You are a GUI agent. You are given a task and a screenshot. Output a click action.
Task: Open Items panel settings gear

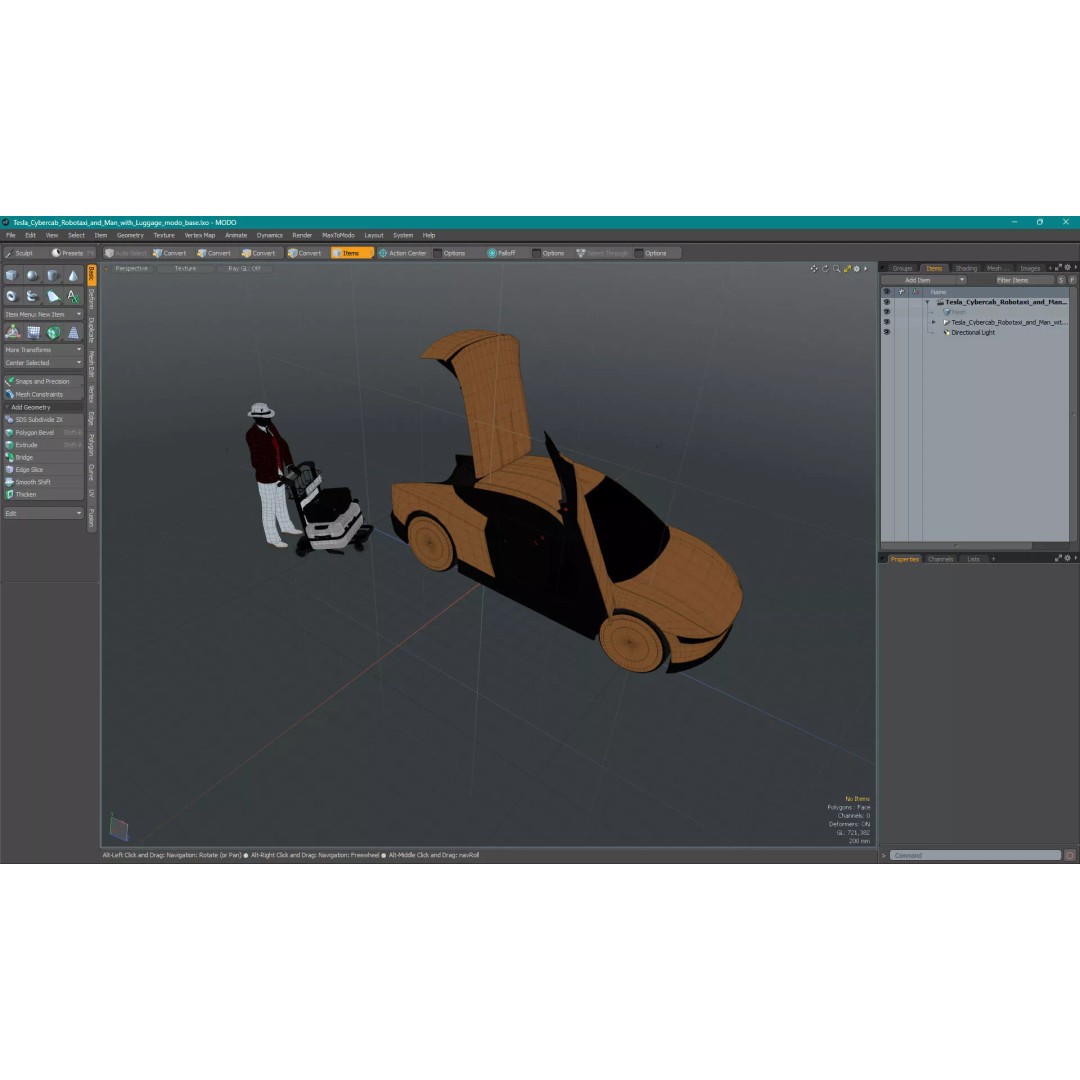tap(1068, 267)
